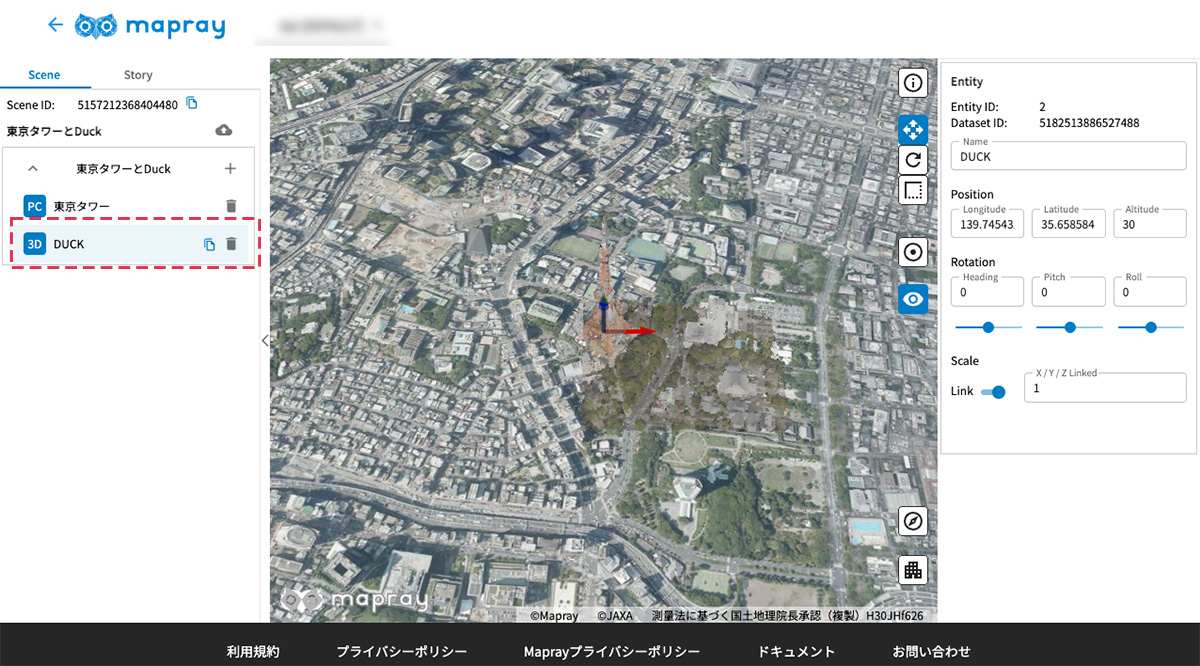Add a new entity with plus icon
This screenshot has height=666, width=1200.
tap(230, 169)
